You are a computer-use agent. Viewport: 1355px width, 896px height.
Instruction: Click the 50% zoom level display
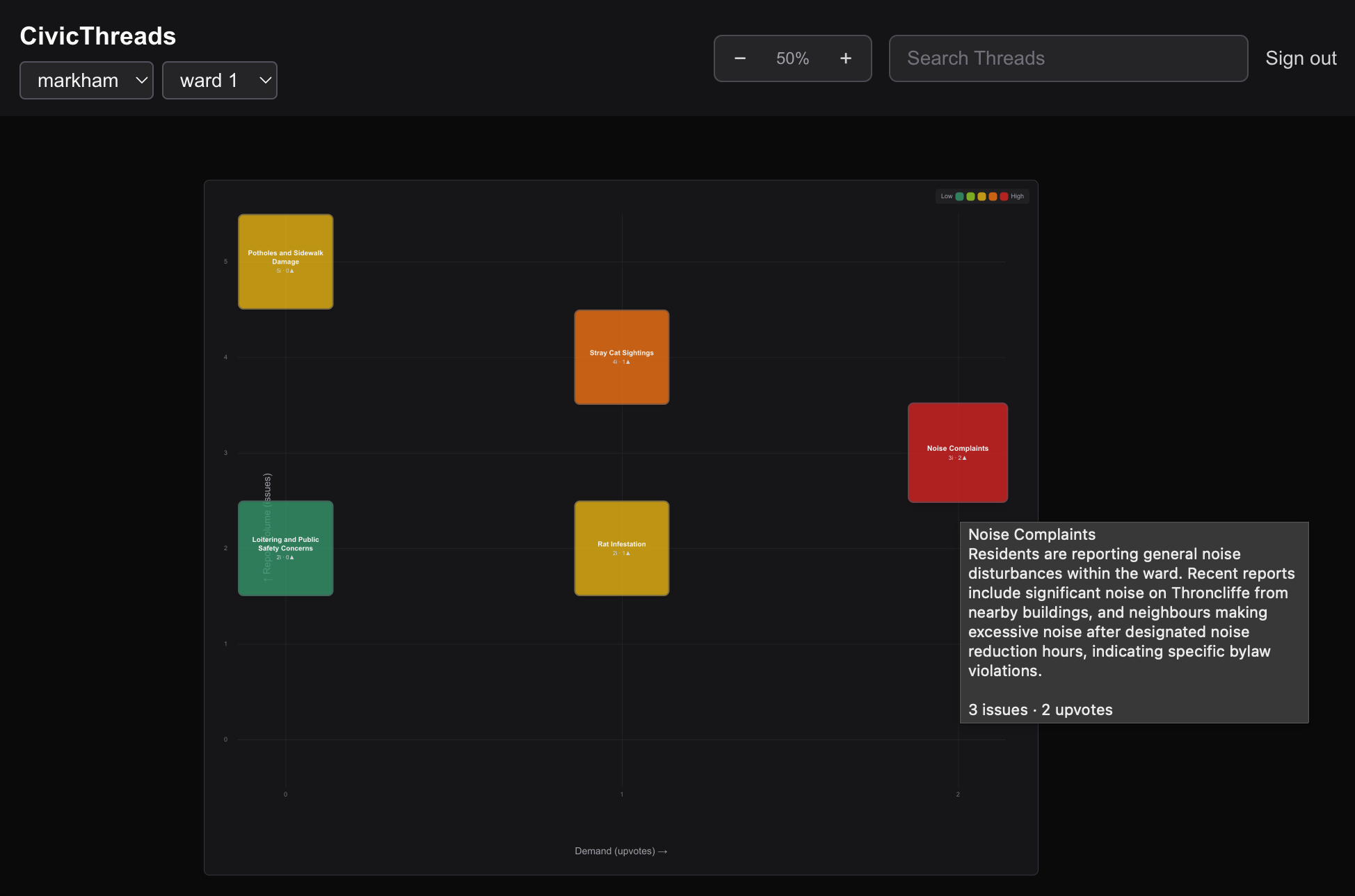click(x=792, y=58)
